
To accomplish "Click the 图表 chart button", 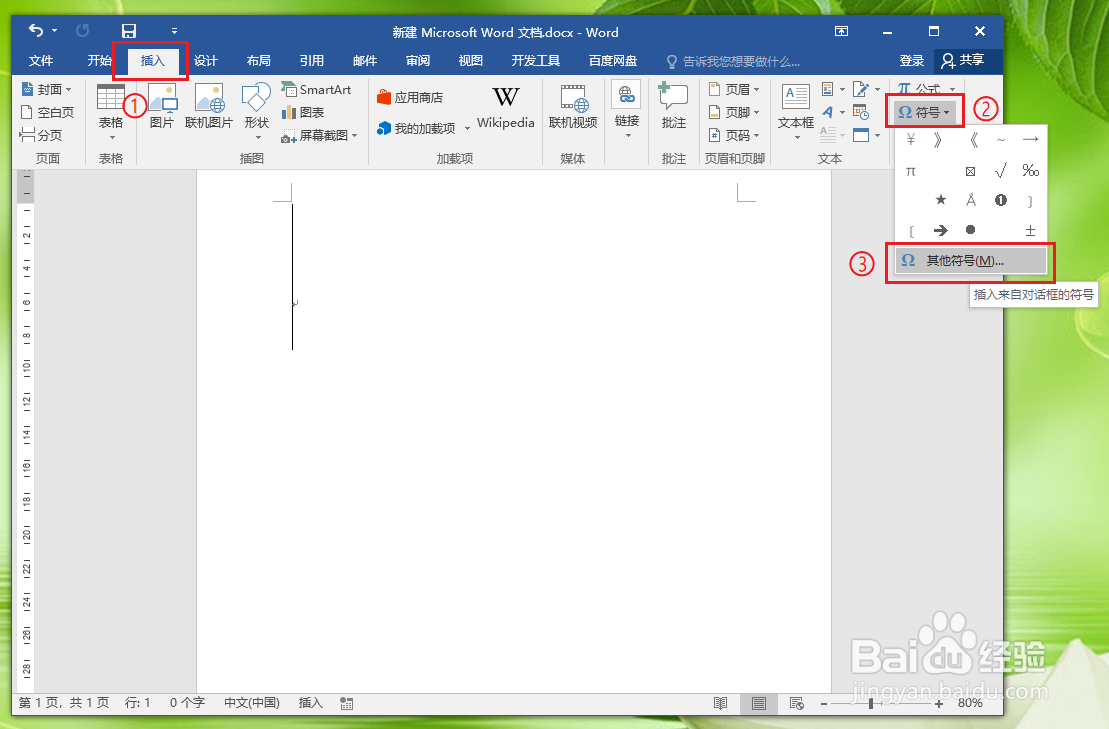I will tap(303, 112).
